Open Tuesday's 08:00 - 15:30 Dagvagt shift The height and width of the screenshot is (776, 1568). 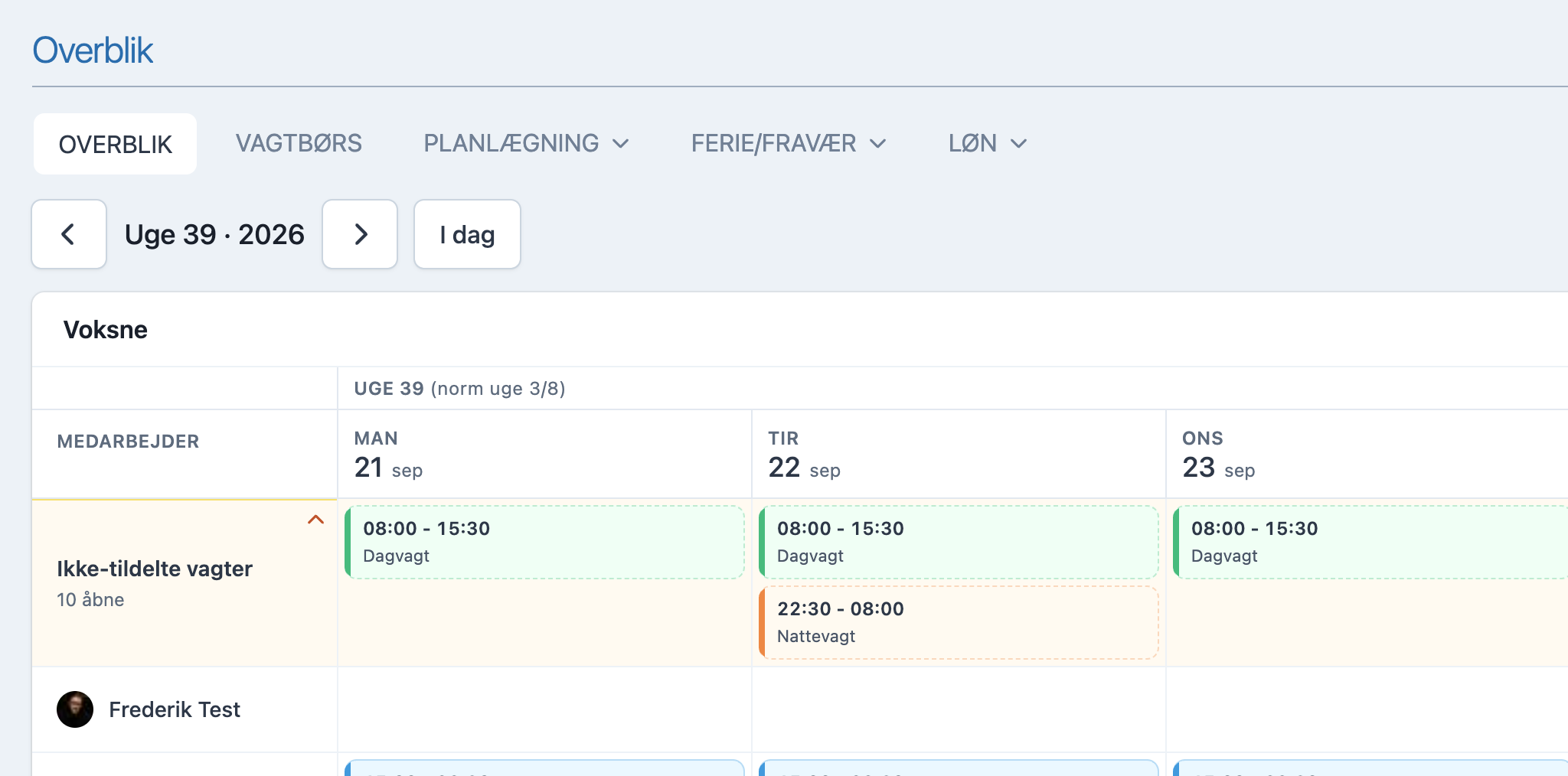coord(959,542)
